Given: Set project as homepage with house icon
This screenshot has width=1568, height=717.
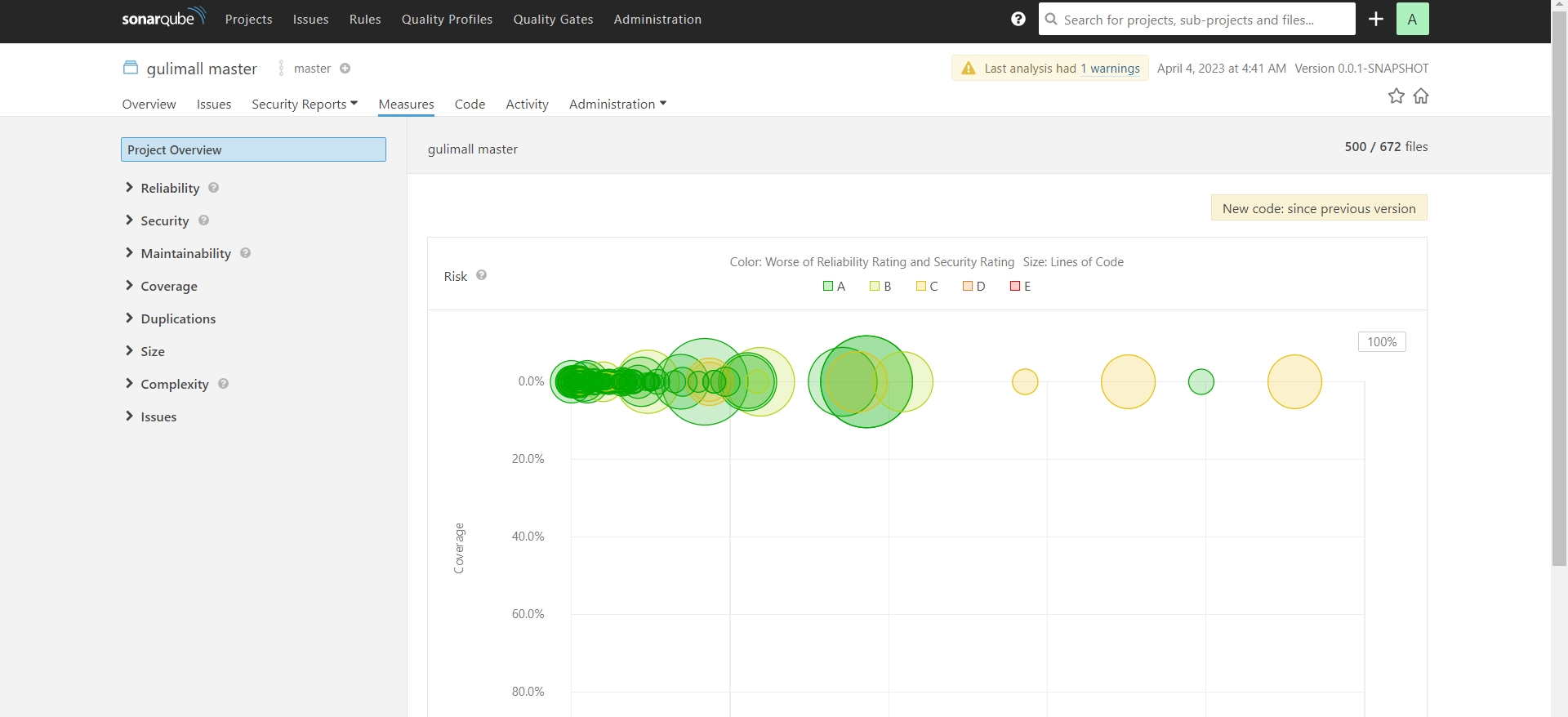Looking at the screenshot, I should 1421,96.
